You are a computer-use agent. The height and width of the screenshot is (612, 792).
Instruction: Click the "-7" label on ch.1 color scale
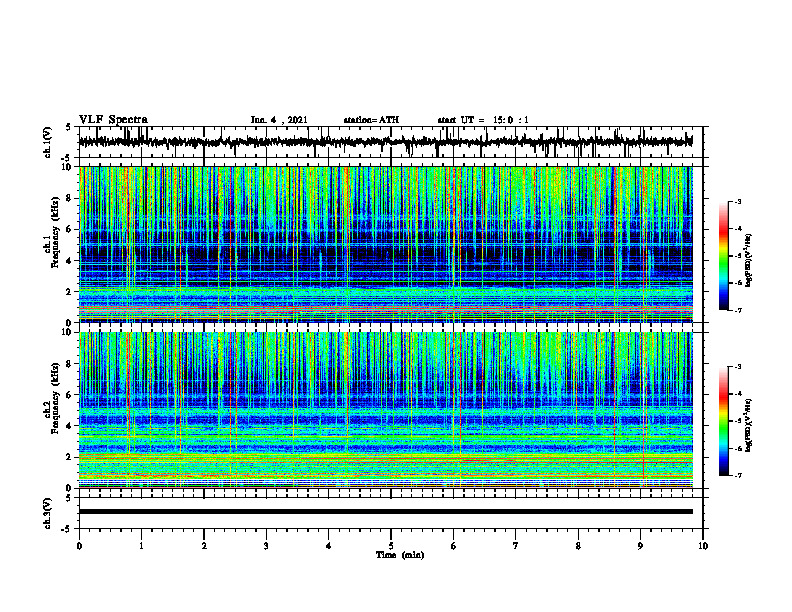click(738, 310)
